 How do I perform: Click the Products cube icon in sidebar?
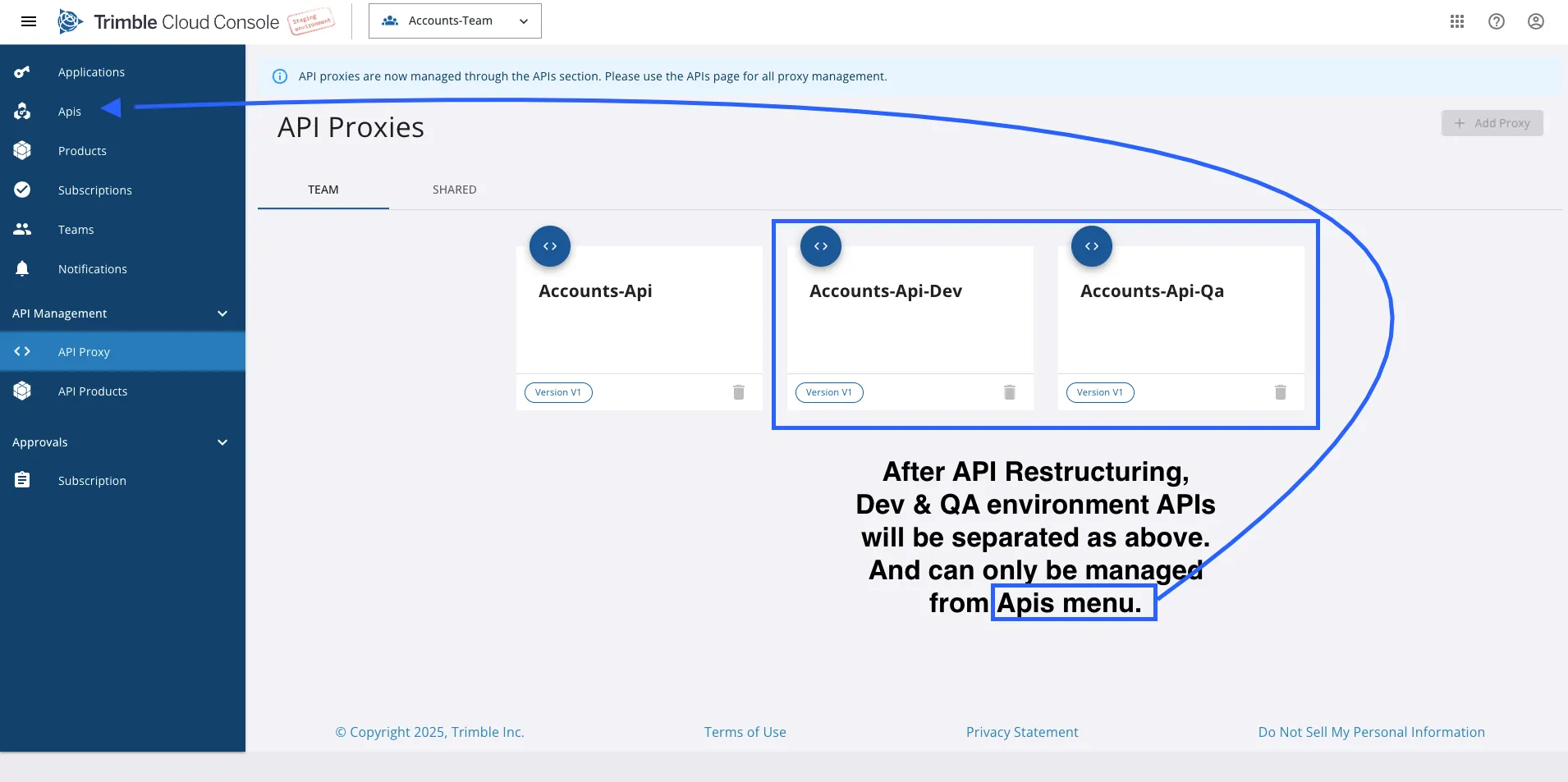click(22, 151)
